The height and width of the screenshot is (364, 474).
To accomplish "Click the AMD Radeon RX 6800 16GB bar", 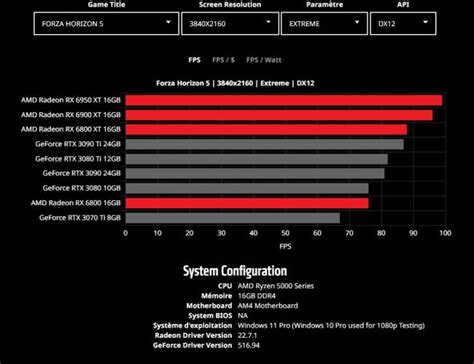I will 247,203.
